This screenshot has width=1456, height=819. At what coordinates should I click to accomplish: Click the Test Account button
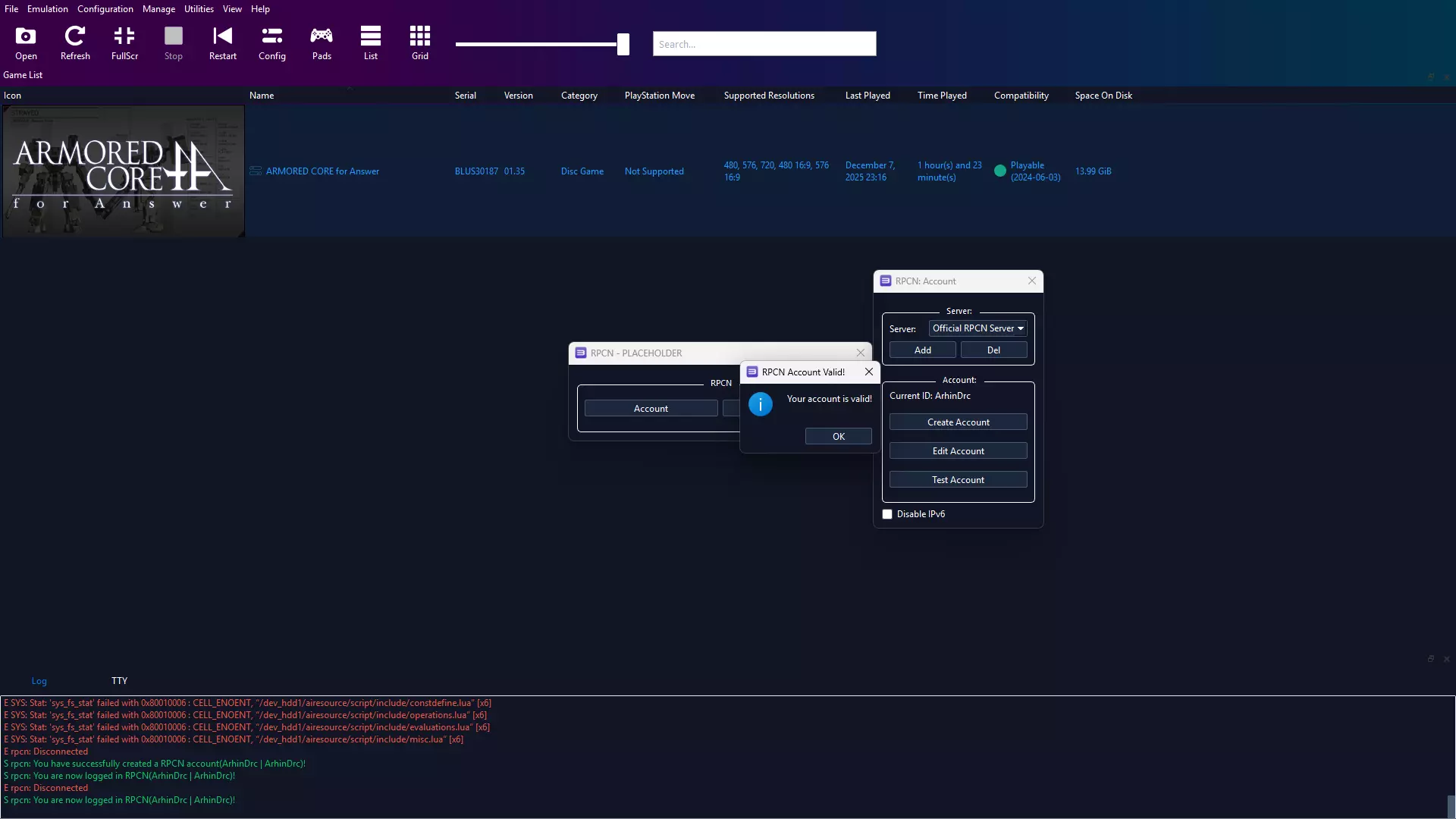(x=958, y=480)
